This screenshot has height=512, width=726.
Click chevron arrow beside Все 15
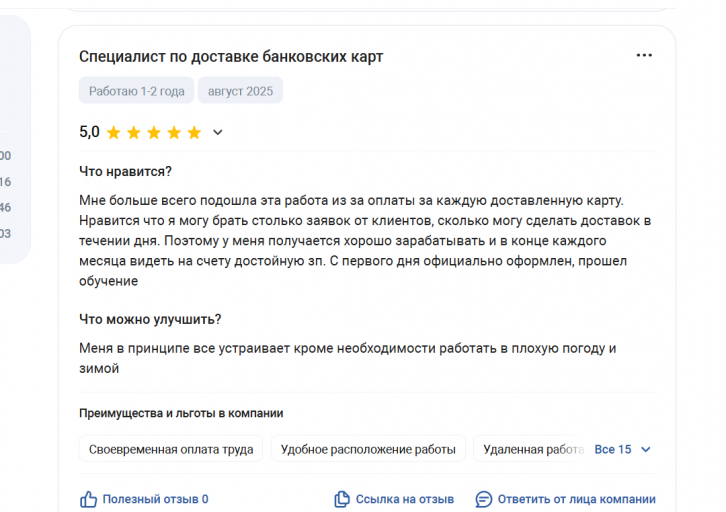(x=646, y=450)
